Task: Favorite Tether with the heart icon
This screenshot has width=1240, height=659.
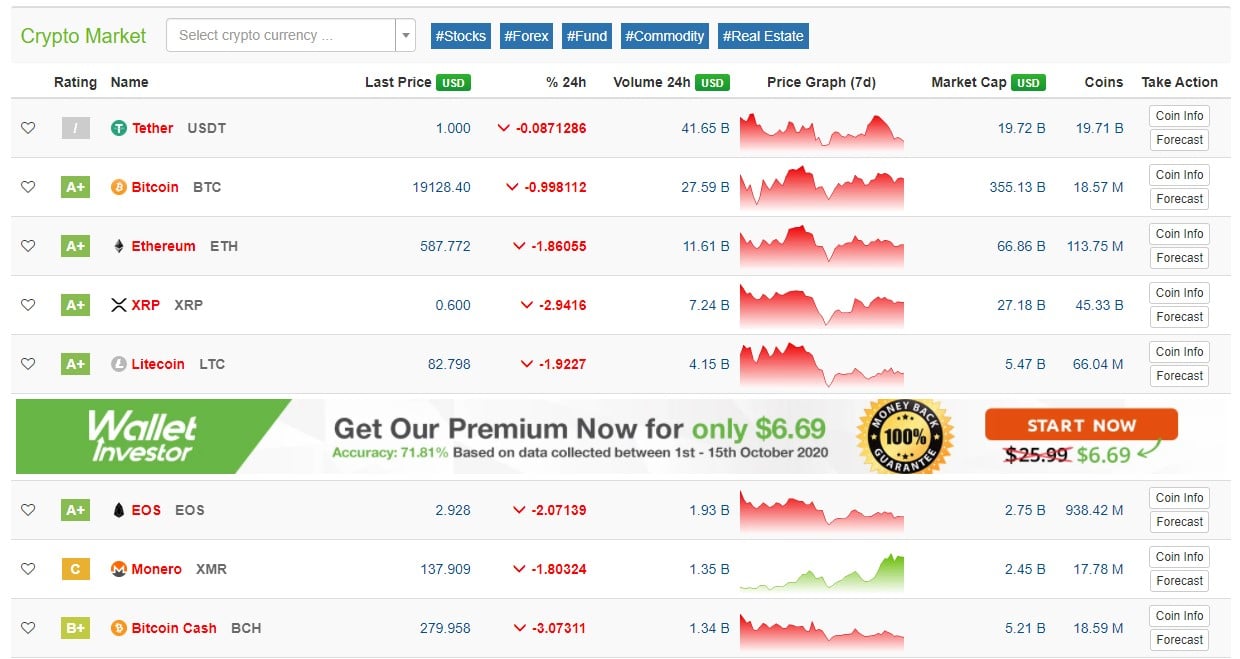Action: coord(28,128)
